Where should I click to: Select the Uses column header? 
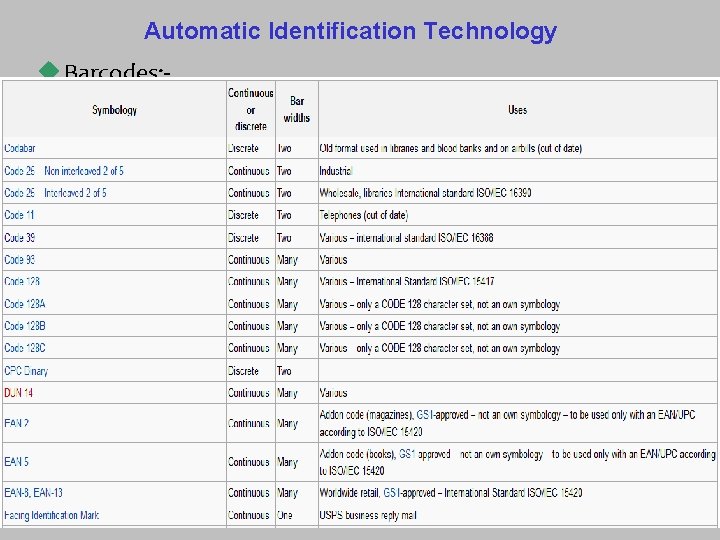(518, 110)
